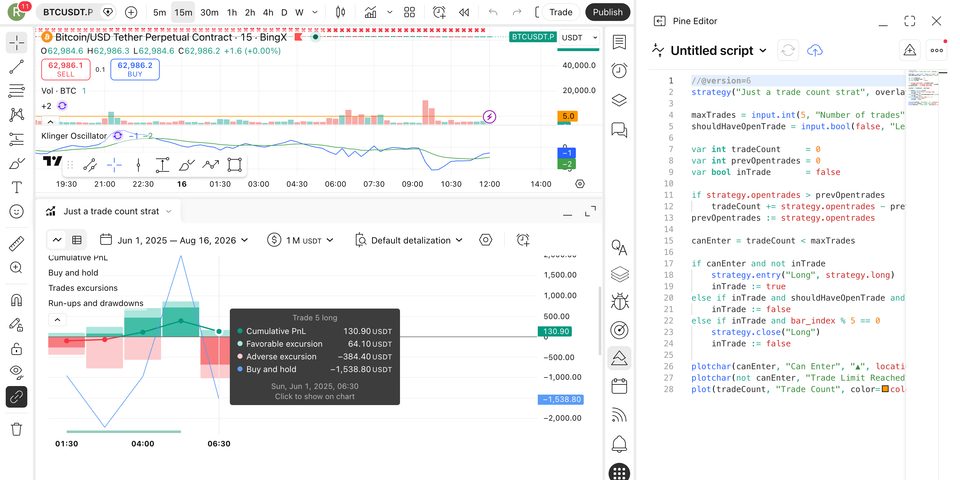960x480 pixels.
Task: Open the layout setup grid icon
Action: (x=410, y=12)
